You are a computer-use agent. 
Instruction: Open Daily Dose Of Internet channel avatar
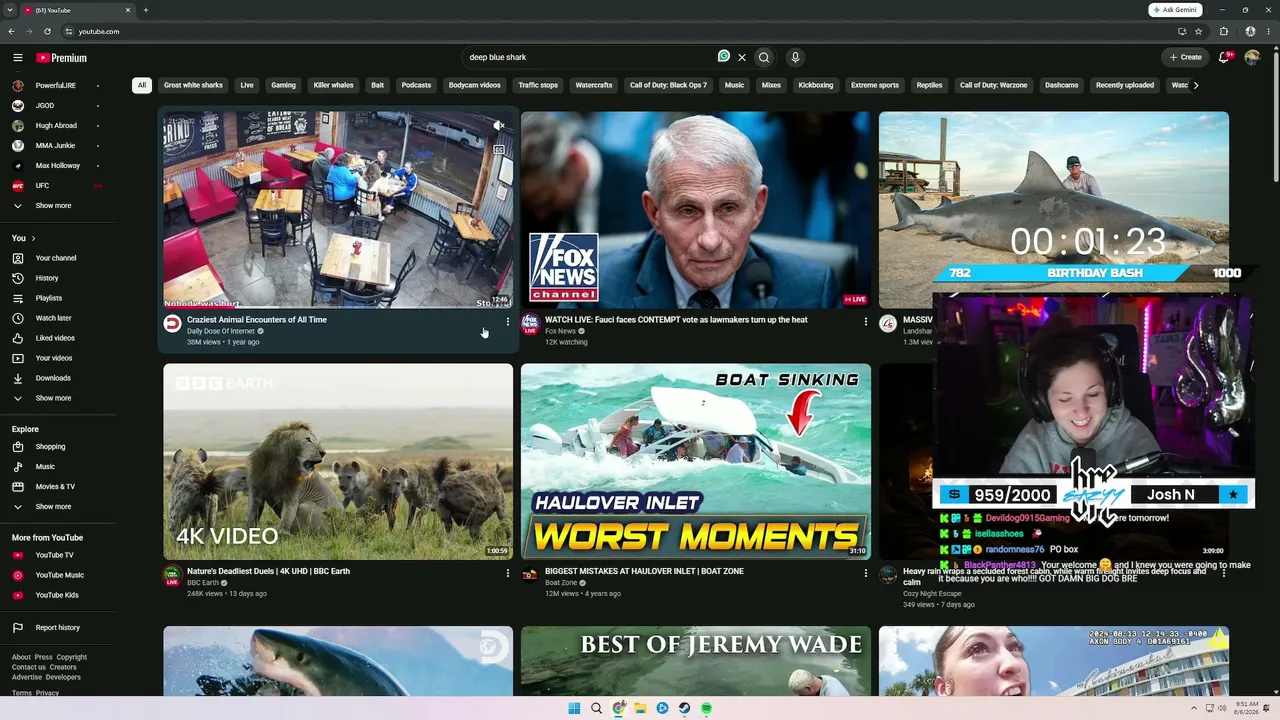pos(172,324)
